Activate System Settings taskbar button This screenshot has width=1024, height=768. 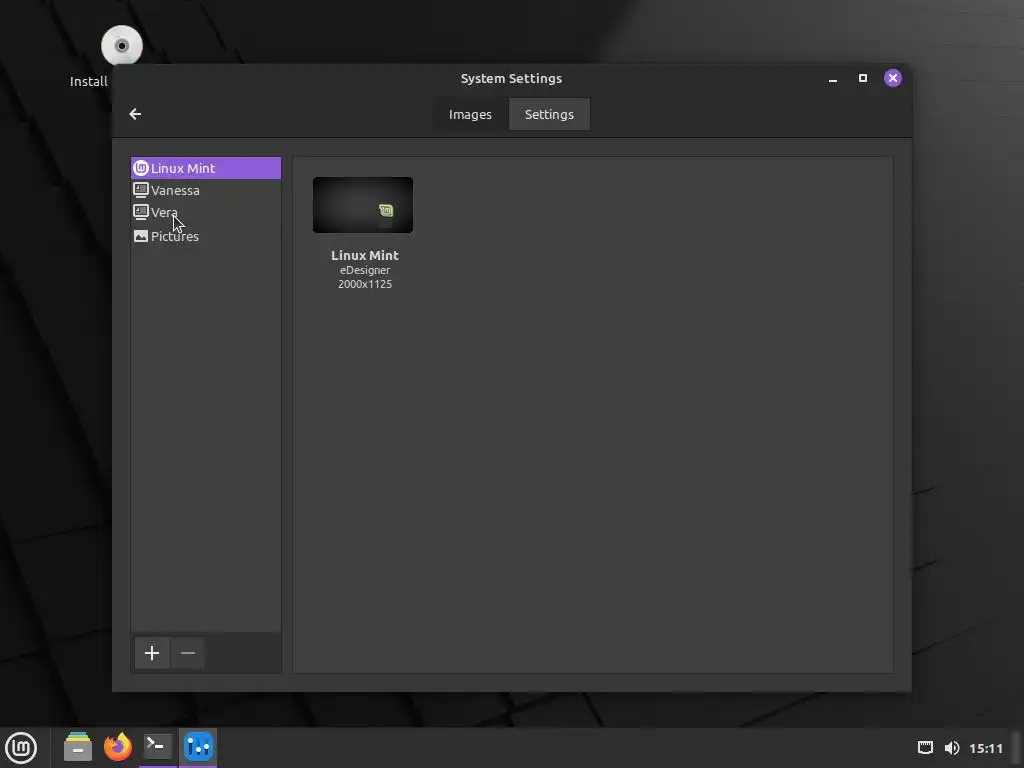pyautogui.click(x=198, y=747)
